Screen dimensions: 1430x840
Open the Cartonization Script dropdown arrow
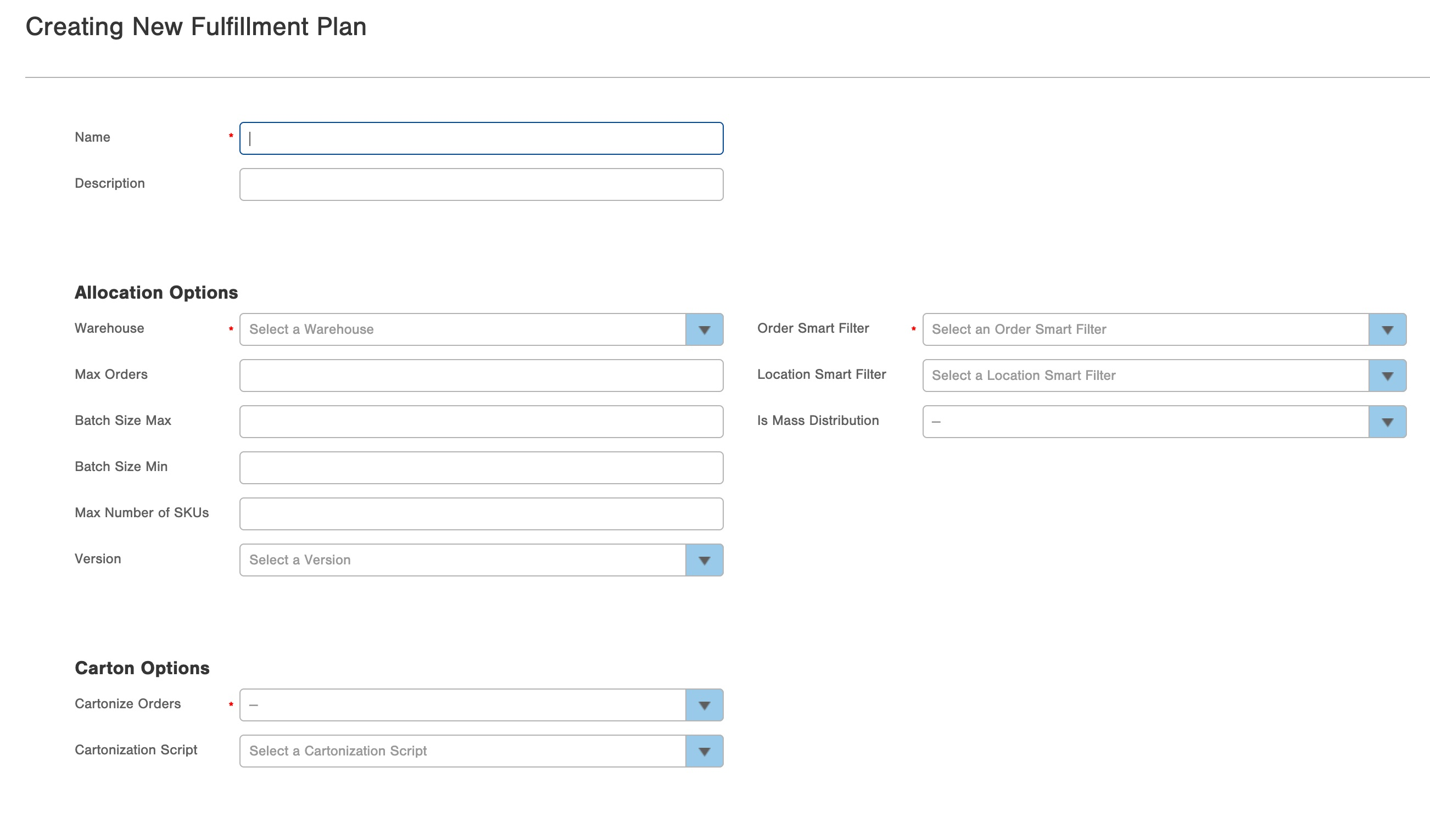coord(703,751)
